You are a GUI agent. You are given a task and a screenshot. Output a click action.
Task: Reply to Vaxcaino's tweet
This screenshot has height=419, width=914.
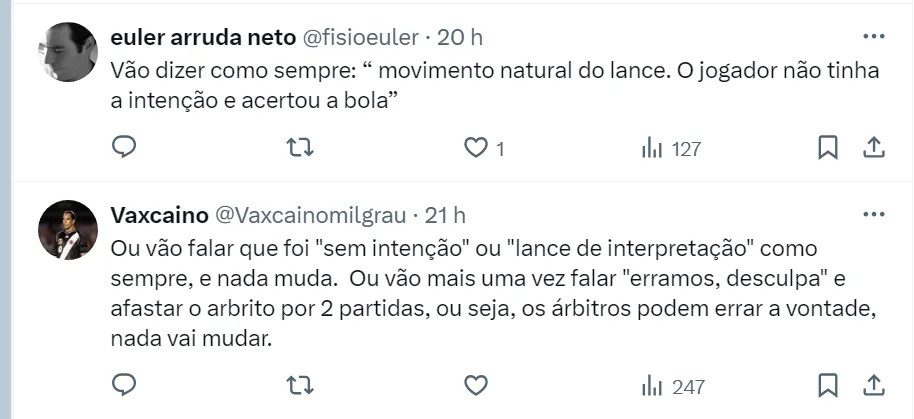coord(124,385)
